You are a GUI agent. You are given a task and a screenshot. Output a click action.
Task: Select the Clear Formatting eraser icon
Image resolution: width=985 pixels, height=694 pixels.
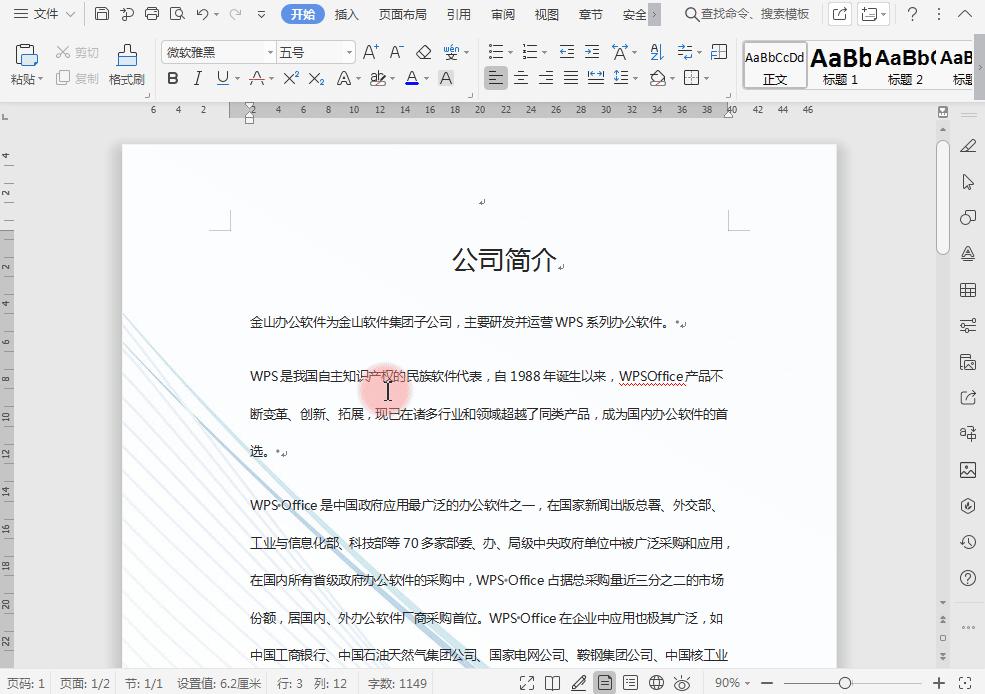(423, 50)
